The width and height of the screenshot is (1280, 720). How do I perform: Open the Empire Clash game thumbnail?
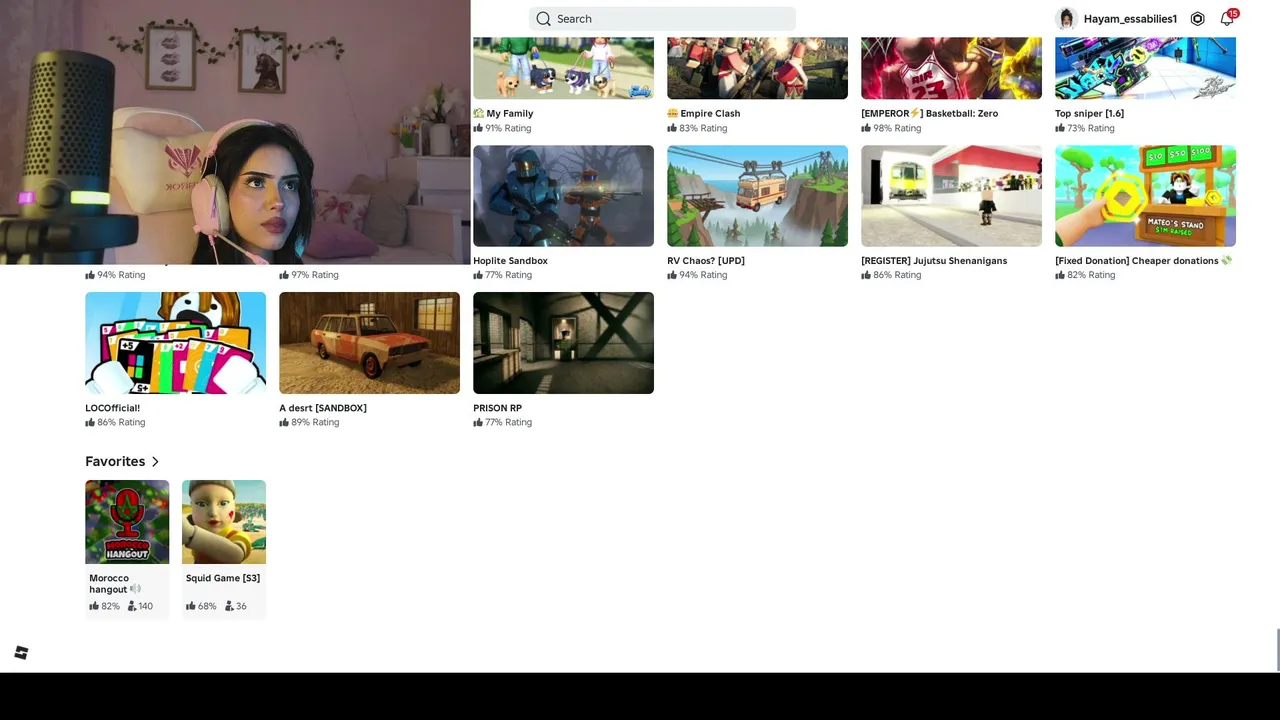757,68
